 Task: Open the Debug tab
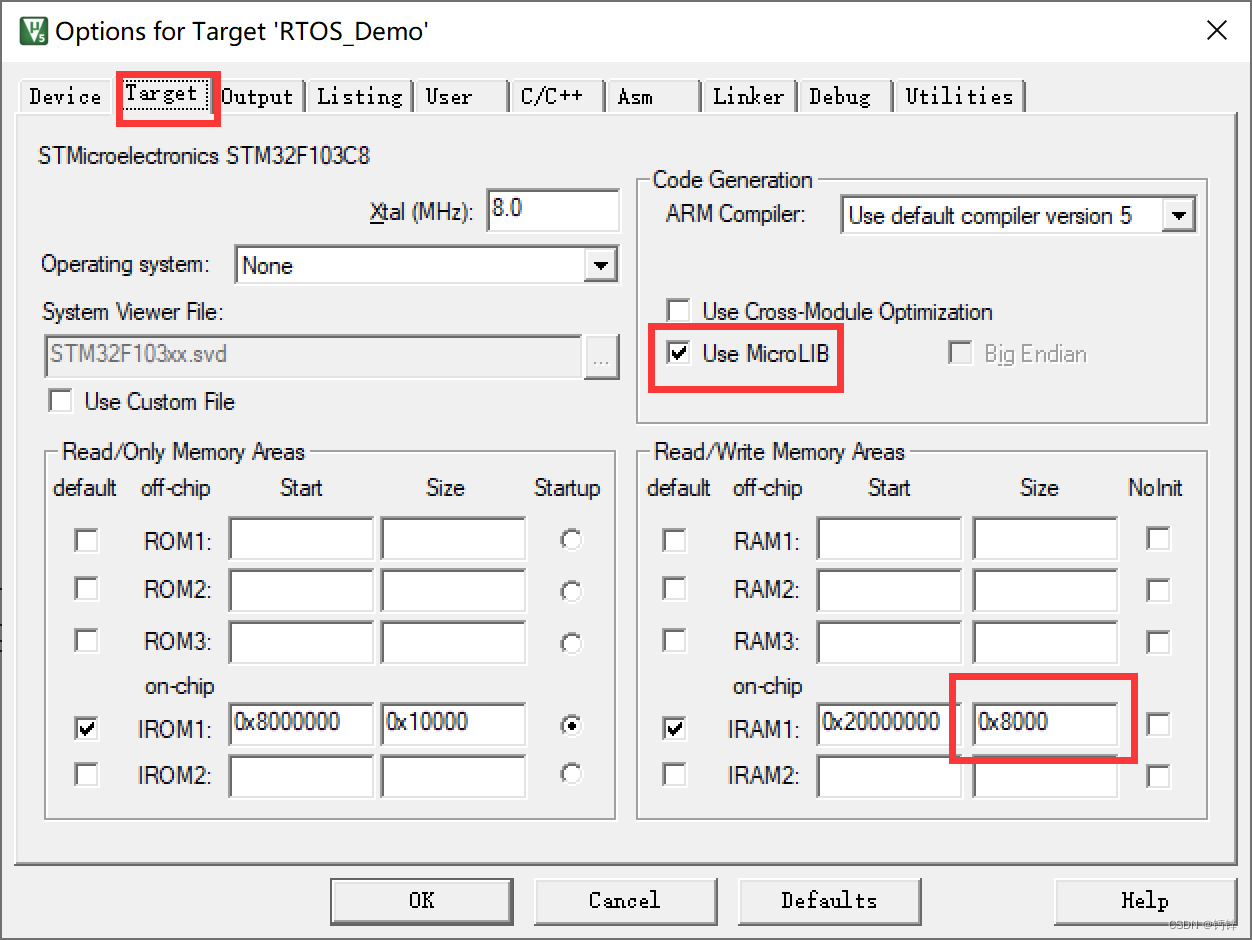843,96
